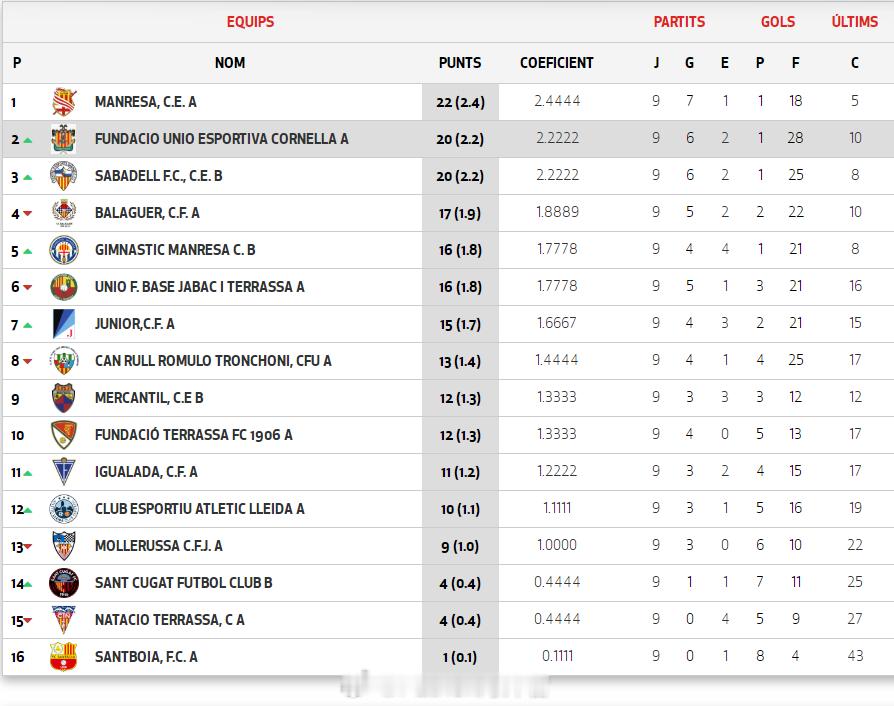This screenshot has height=706, width=894.
Task: Click the Igualada C.F. A crest
Action: point(63,472)
